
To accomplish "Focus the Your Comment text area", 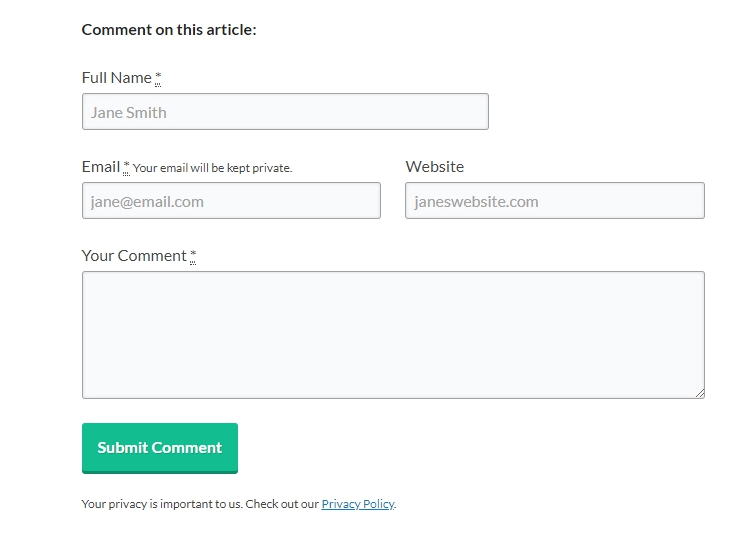I will tap(393, 335).
